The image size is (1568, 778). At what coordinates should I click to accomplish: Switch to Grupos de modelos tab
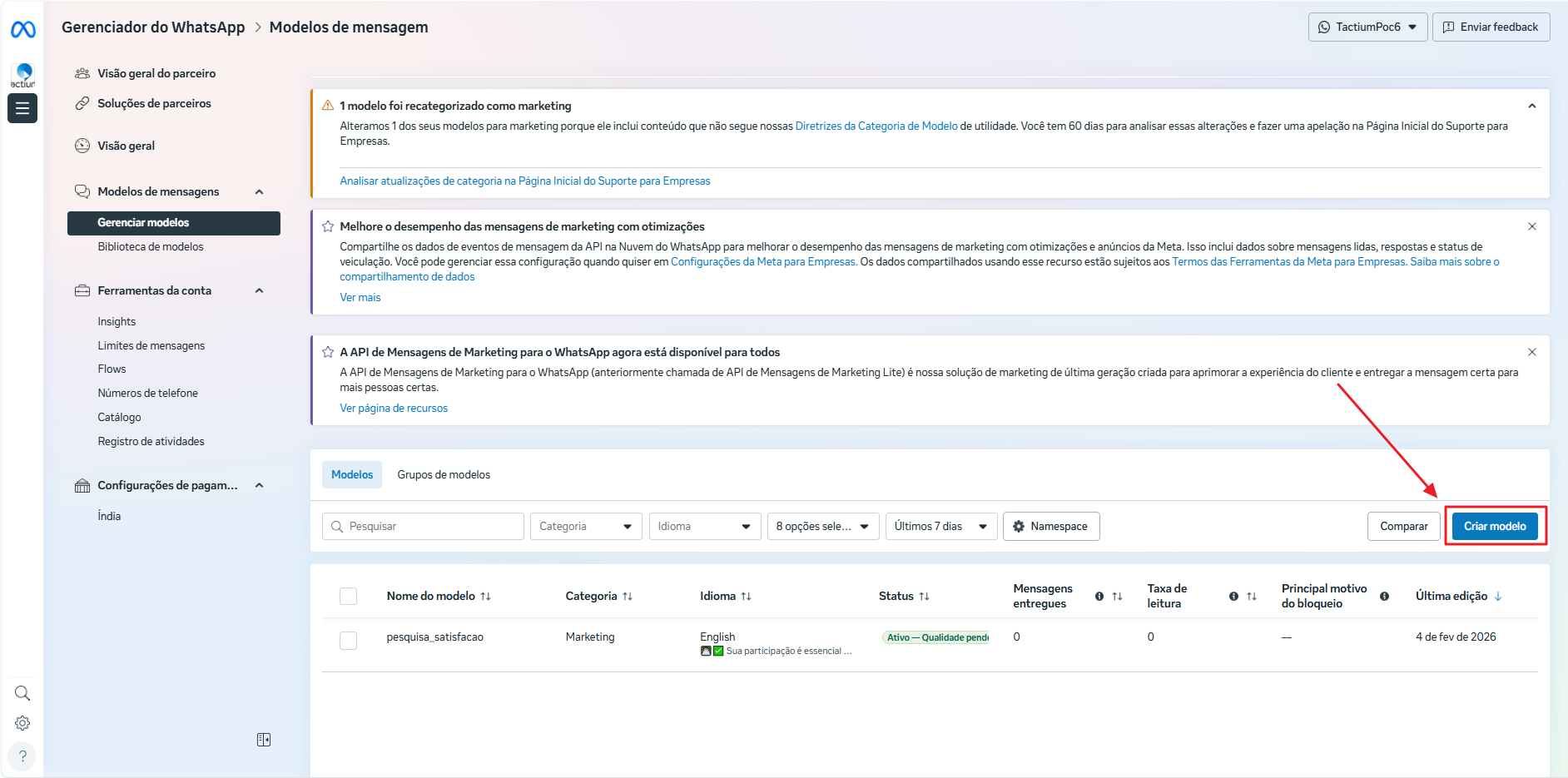click(x=444, y=474)
